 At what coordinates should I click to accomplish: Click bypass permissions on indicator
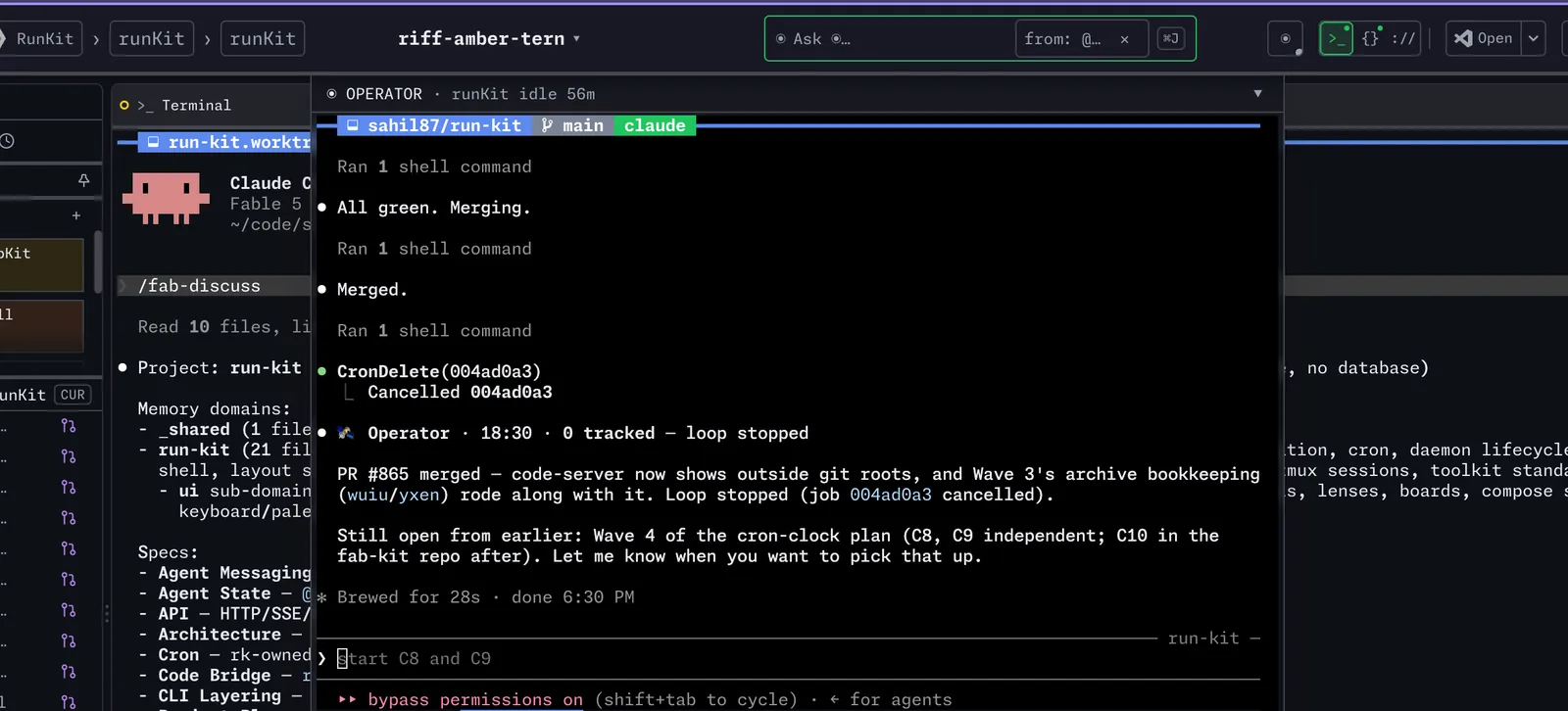[475, 699]
